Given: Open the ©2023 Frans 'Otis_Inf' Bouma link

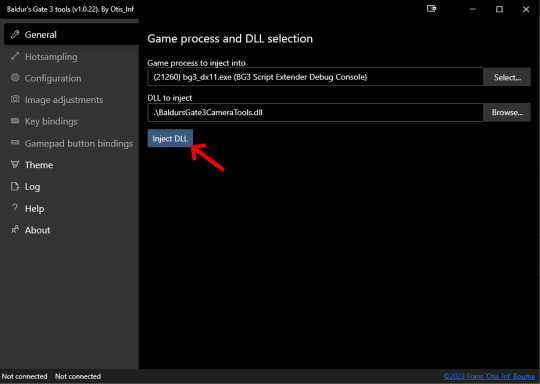Looking at the screenshot, I should tap(489, 376).
